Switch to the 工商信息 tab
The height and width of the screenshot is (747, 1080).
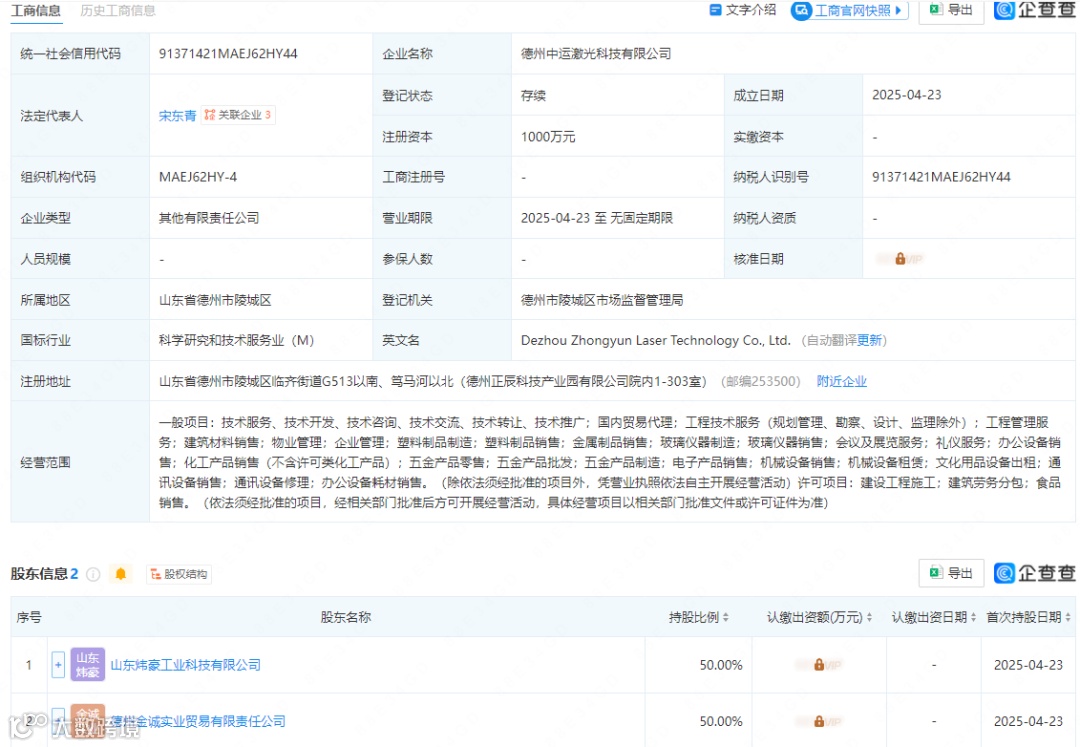tap(36, 10)
